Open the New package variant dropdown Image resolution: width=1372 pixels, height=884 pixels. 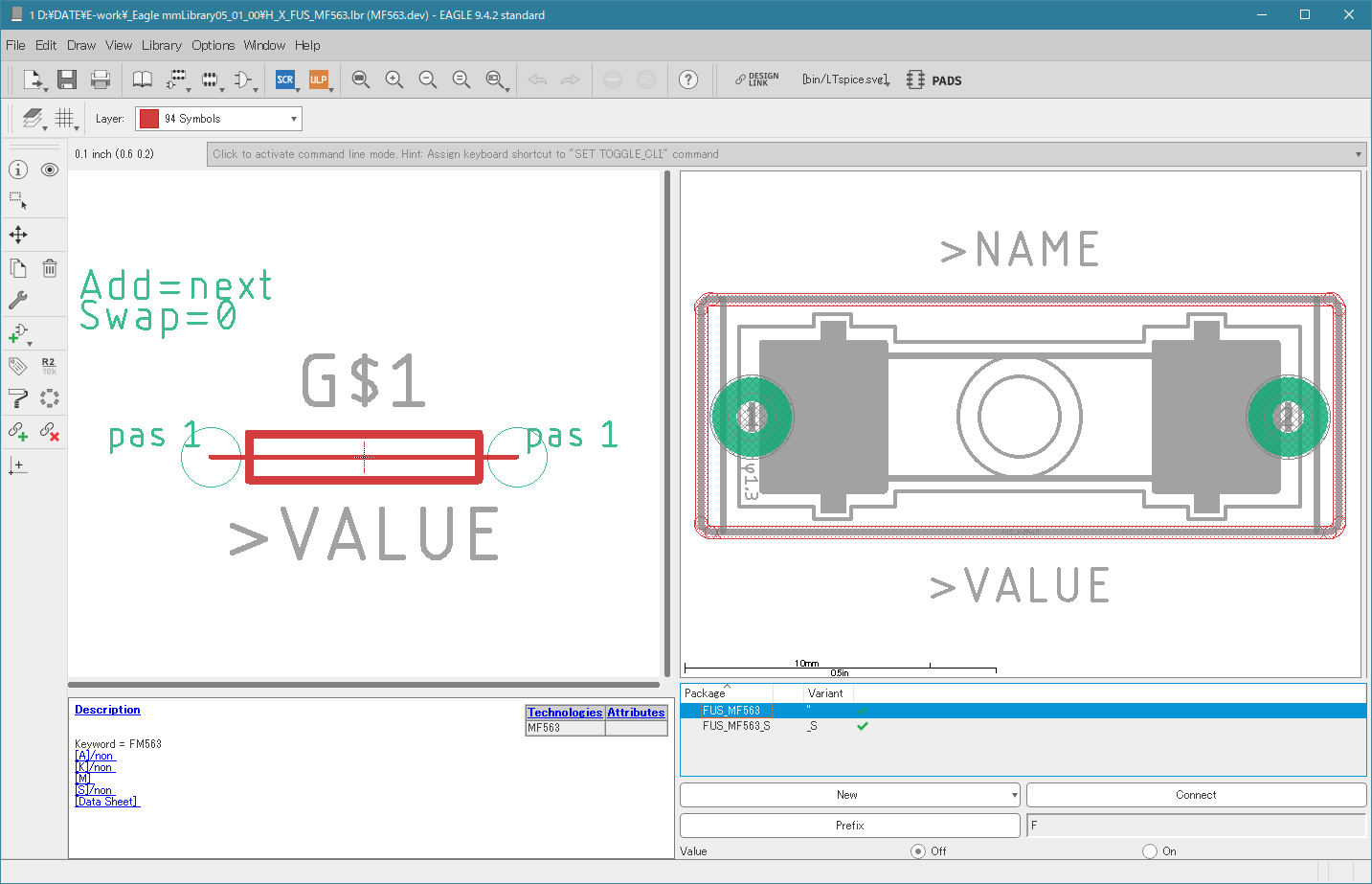click(849, 795)
